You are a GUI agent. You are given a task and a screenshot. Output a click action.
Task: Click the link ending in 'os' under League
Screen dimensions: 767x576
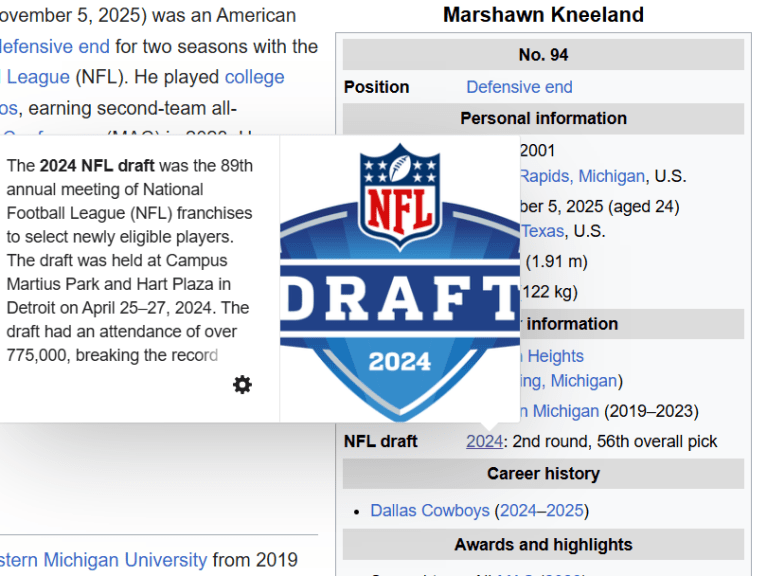[x=9, y=107]
